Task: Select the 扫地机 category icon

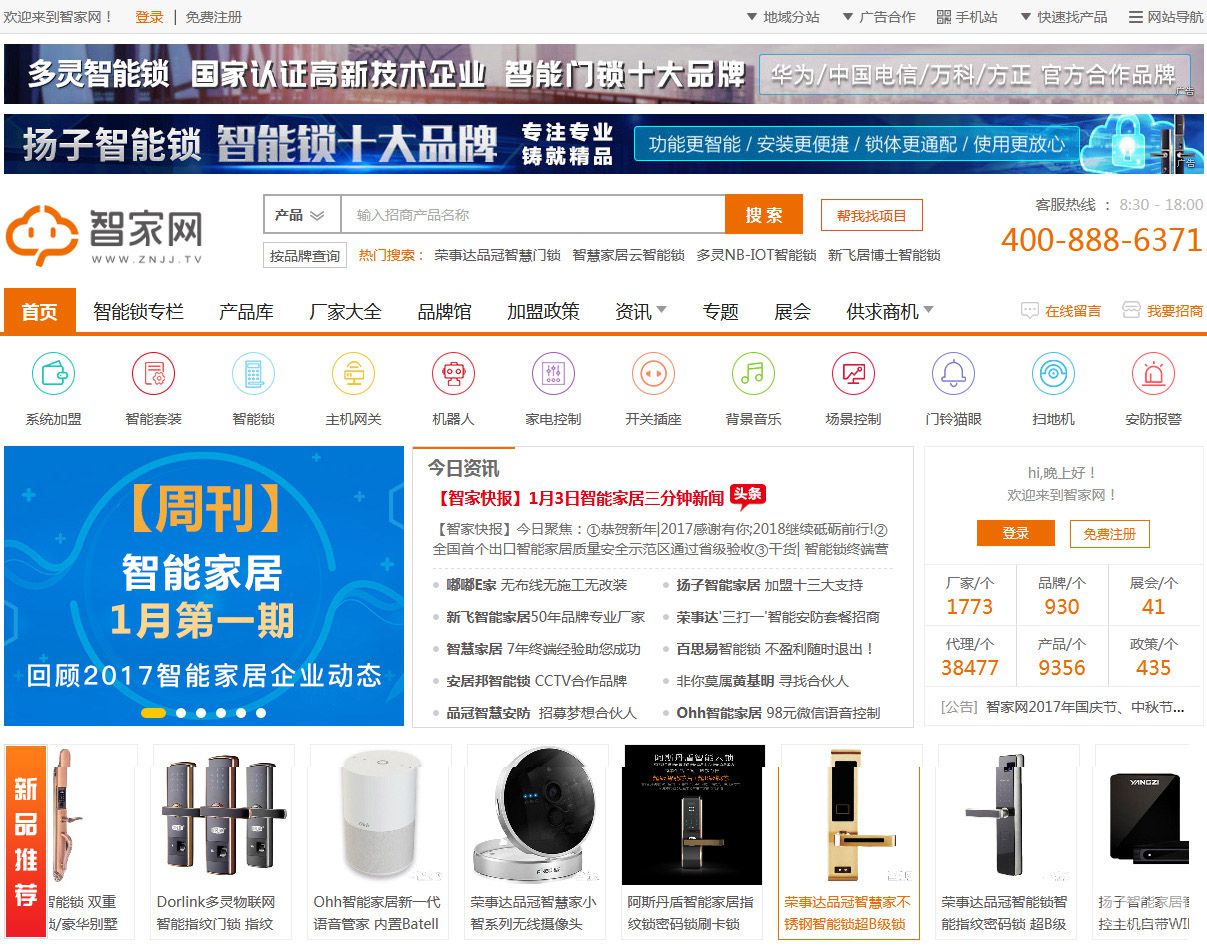Action: click(1054, 374)
